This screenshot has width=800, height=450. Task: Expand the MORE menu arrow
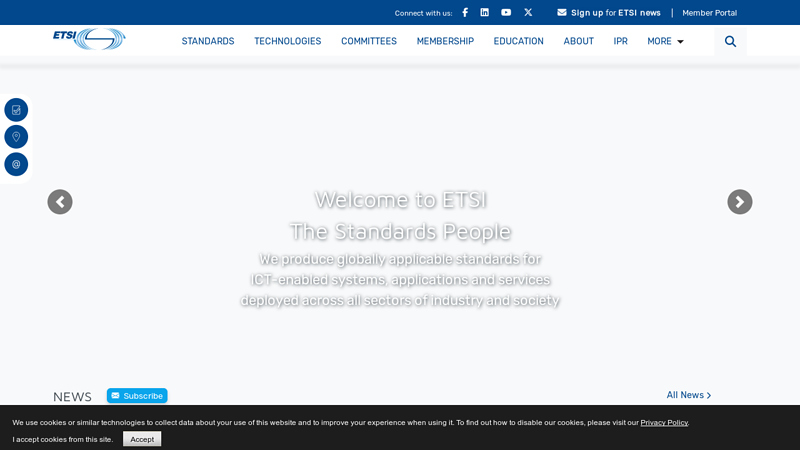[680, 42]
